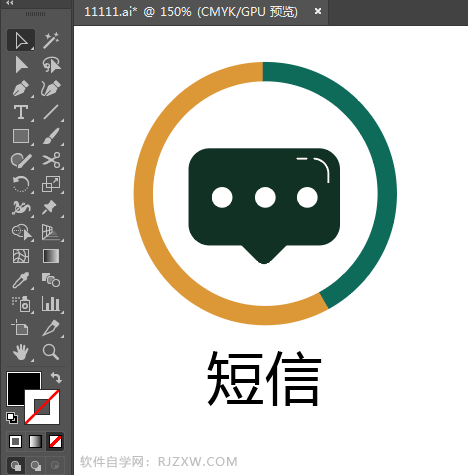Image resolution: width=468 pixels, height=475 pixels.
Task: Swap fill and stroke colors arrow
Action: tap(56, 378)
